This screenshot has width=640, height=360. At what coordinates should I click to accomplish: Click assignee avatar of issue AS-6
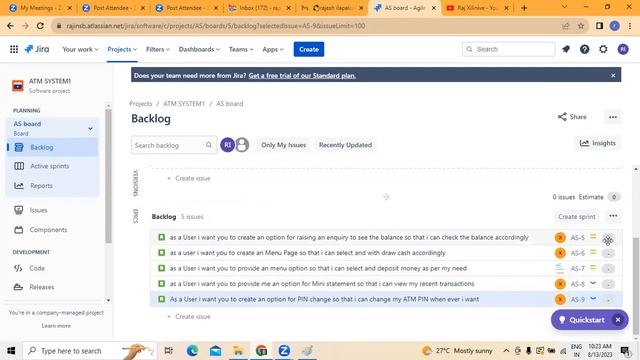pyautogui.click(x=560, y=253)
